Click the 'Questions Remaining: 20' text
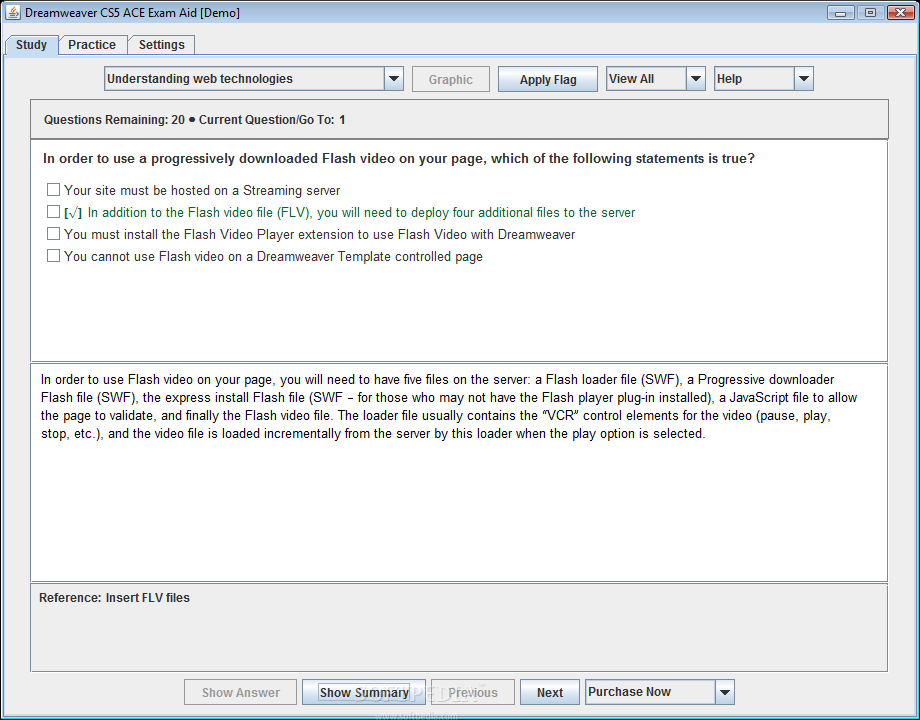The image size is (920, 720). coord(114,120)
